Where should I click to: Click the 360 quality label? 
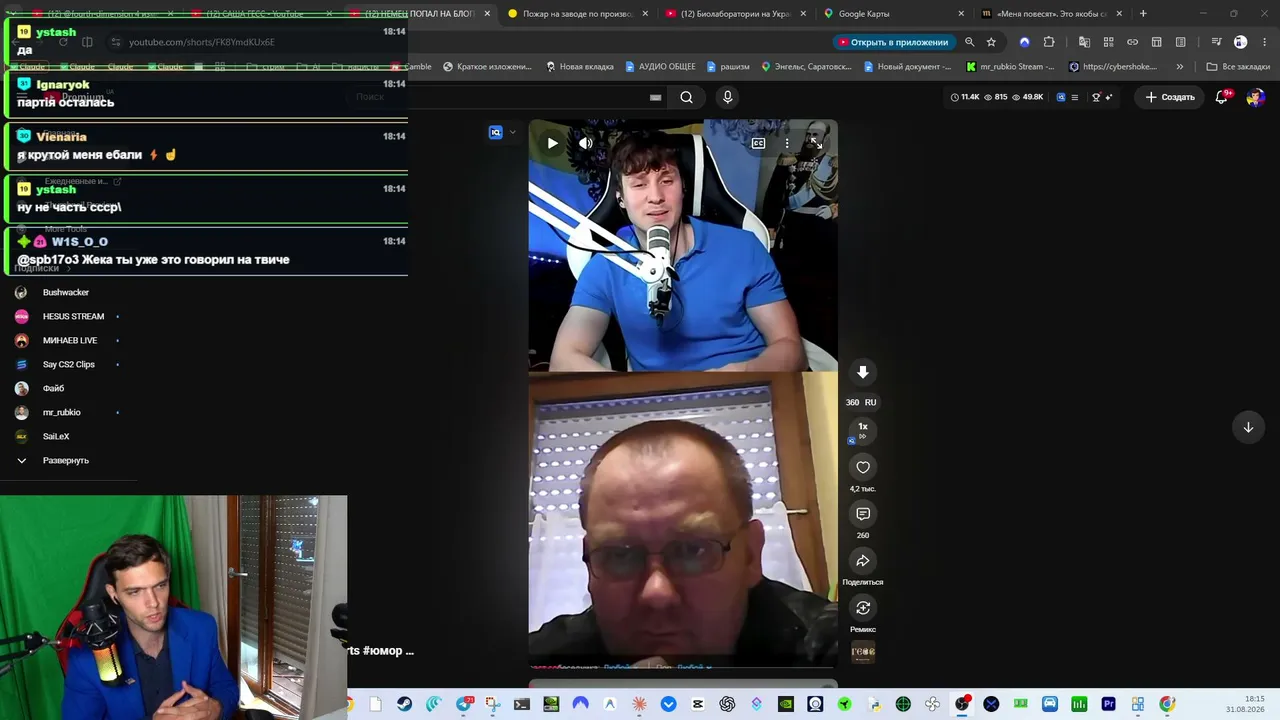[852, 402]
